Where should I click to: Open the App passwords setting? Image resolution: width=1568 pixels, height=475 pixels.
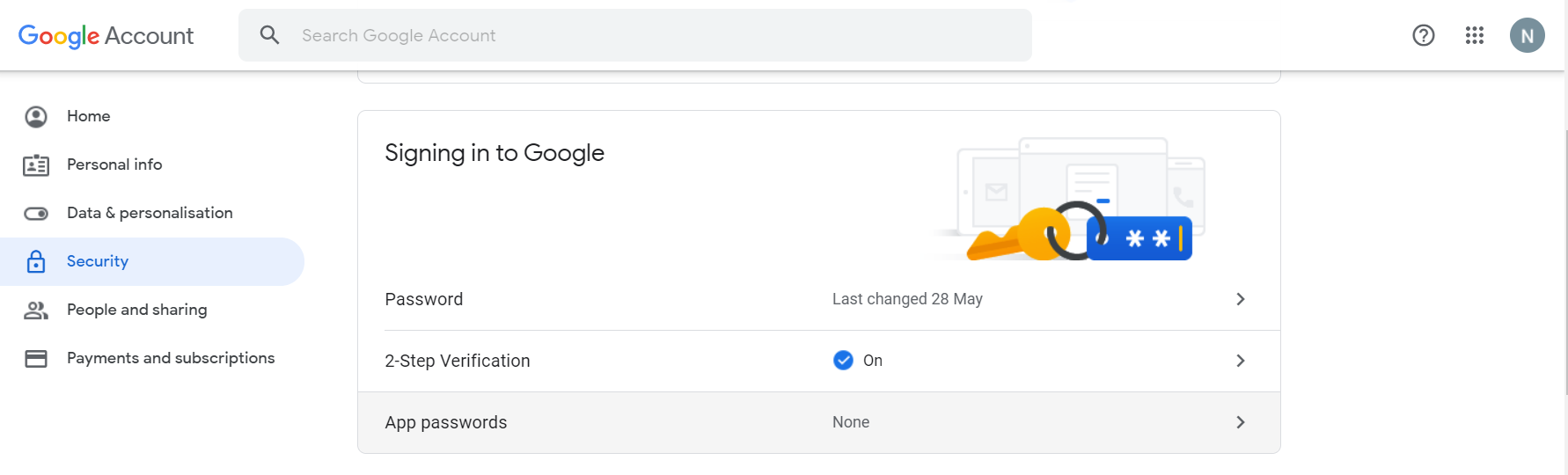click(446, 422)
